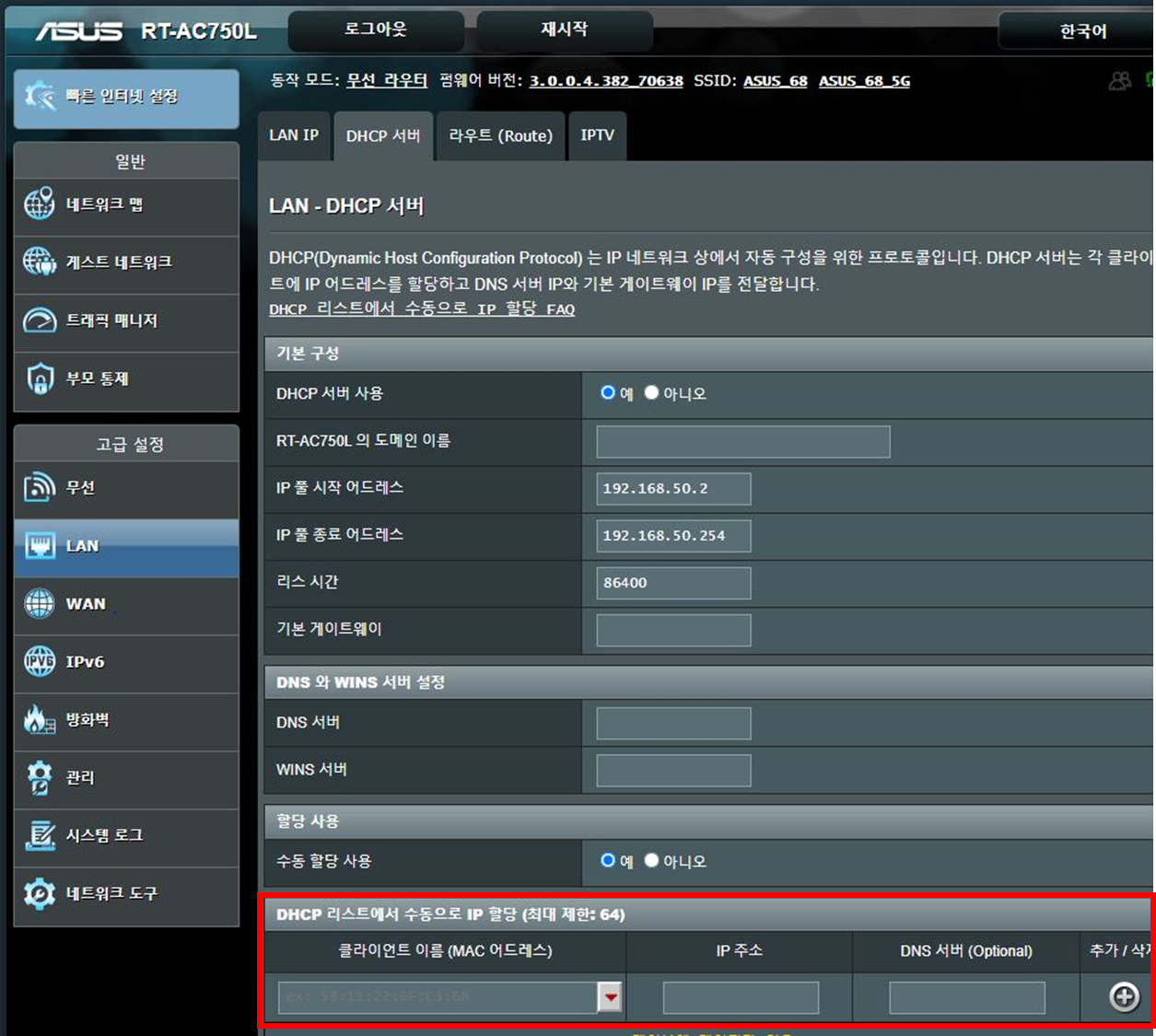Click the IP pool end address field
Screen dimensions: 1156x1036
tap(673, 536)
